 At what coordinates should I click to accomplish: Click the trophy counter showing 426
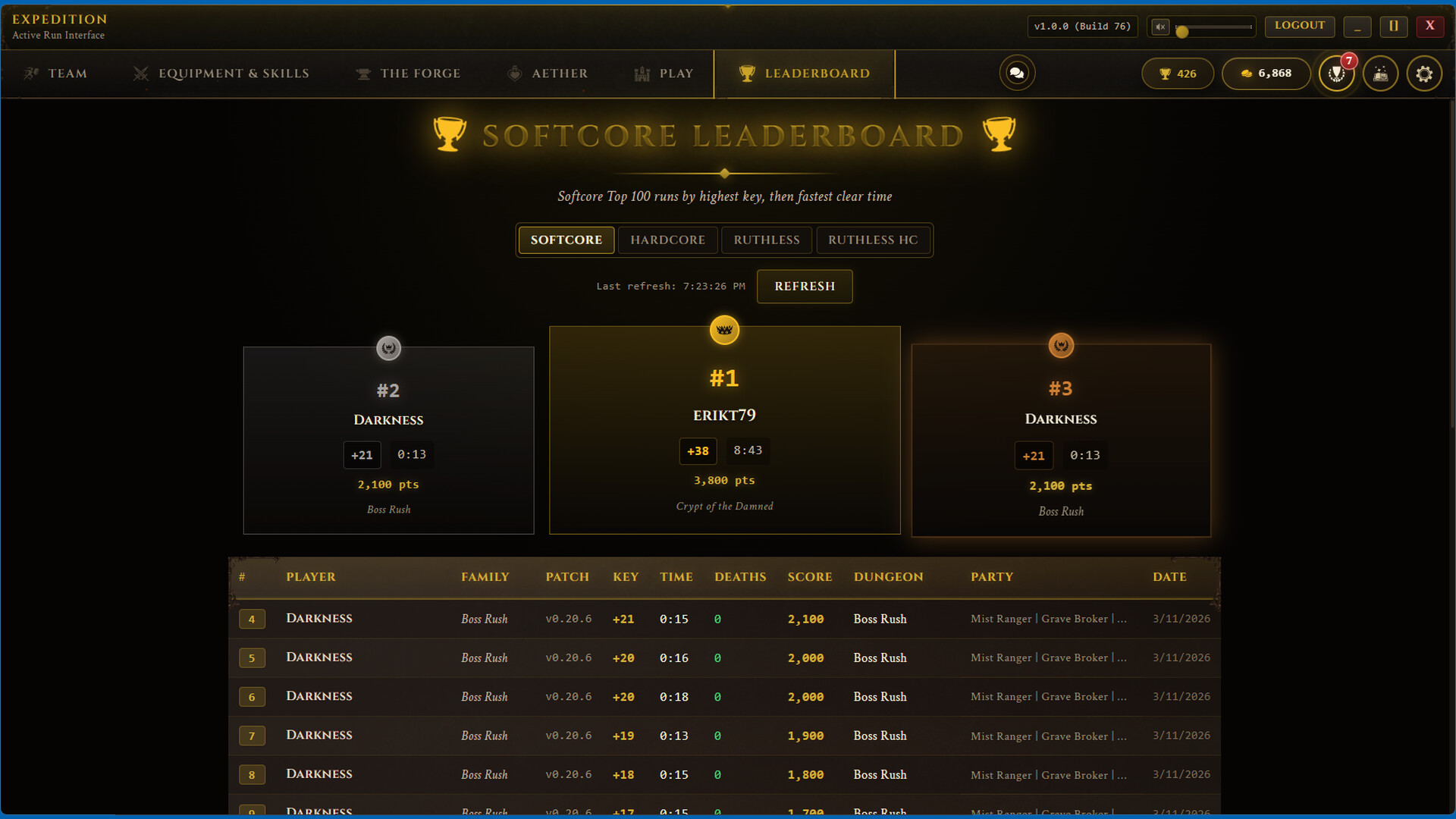pos(1177,74)
